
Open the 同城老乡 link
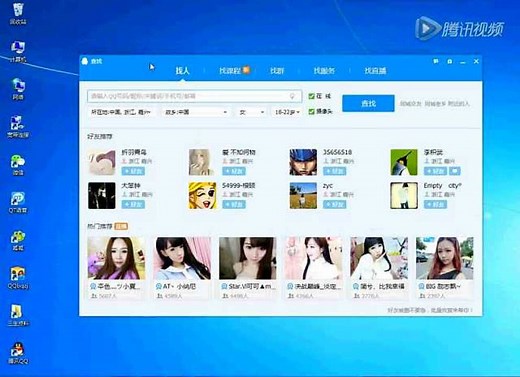[x=435, y=104]
